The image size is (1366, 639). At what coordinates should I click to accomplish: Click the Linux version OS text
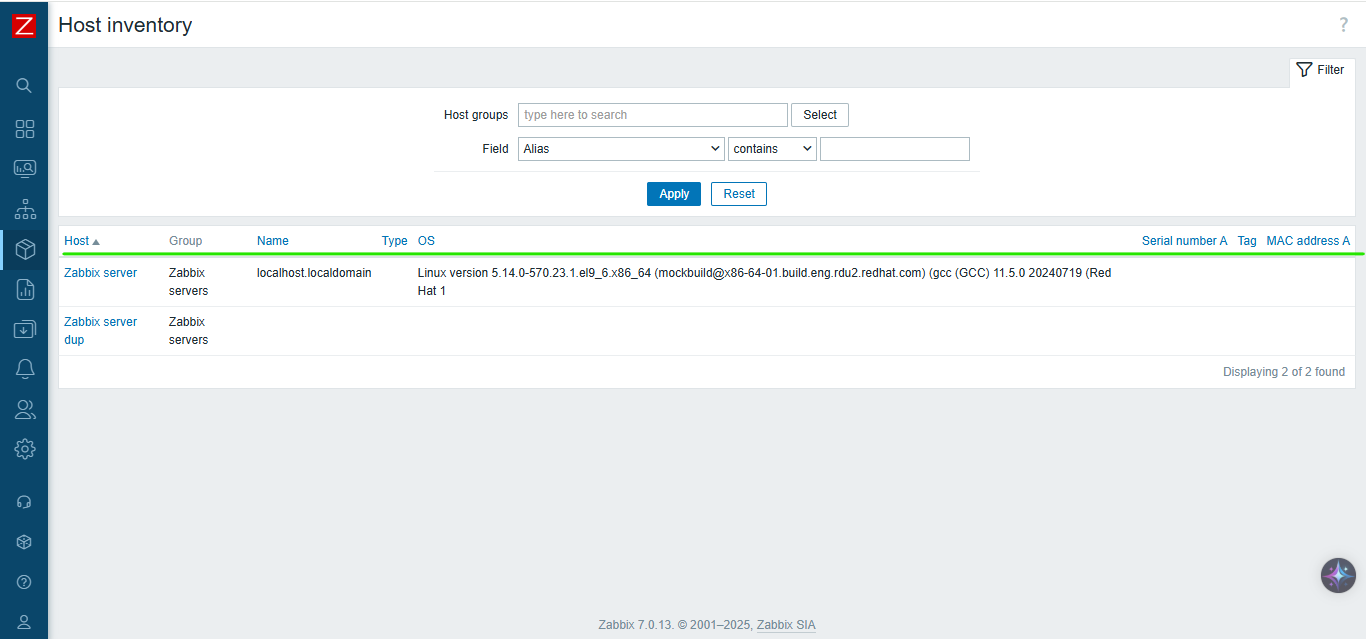click(764, 282)
